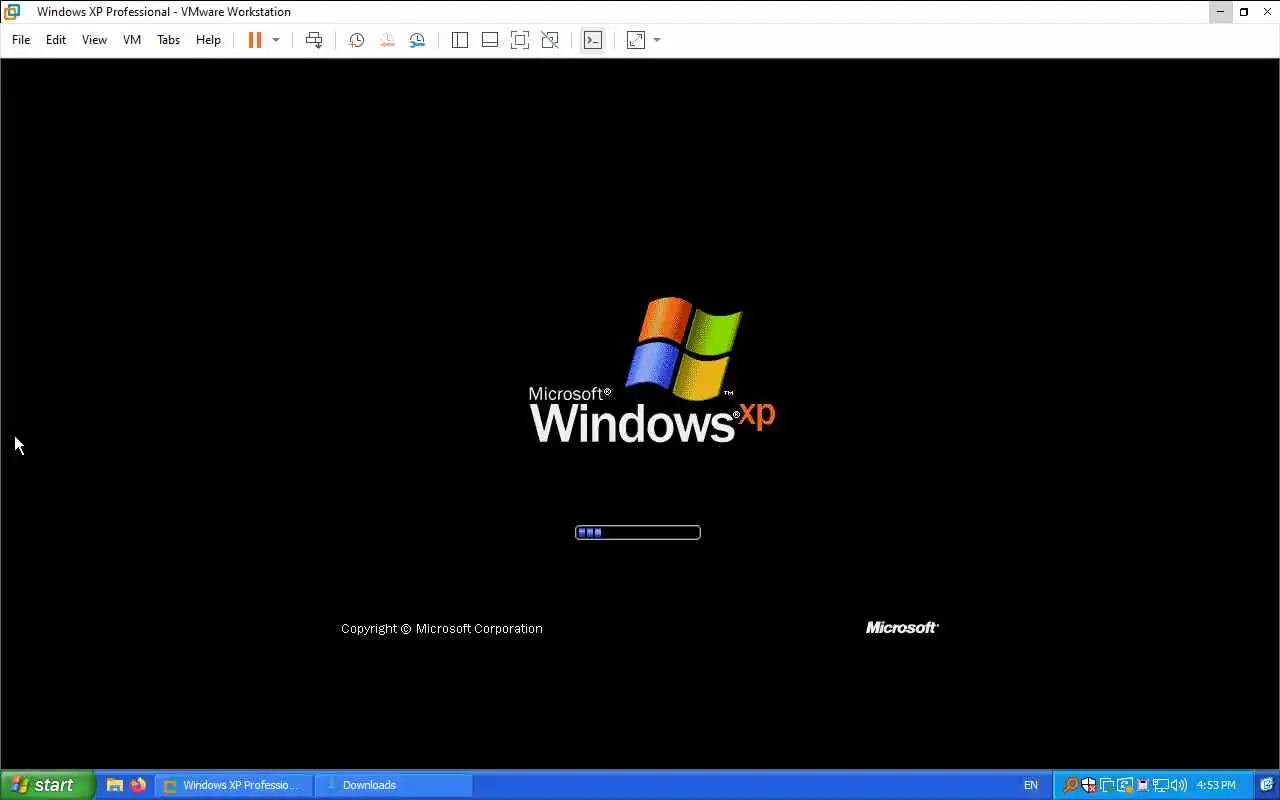Click inside the Windows XP logo
The image size is (1280, 800).
pyautogui.click(x=652, y=370)
